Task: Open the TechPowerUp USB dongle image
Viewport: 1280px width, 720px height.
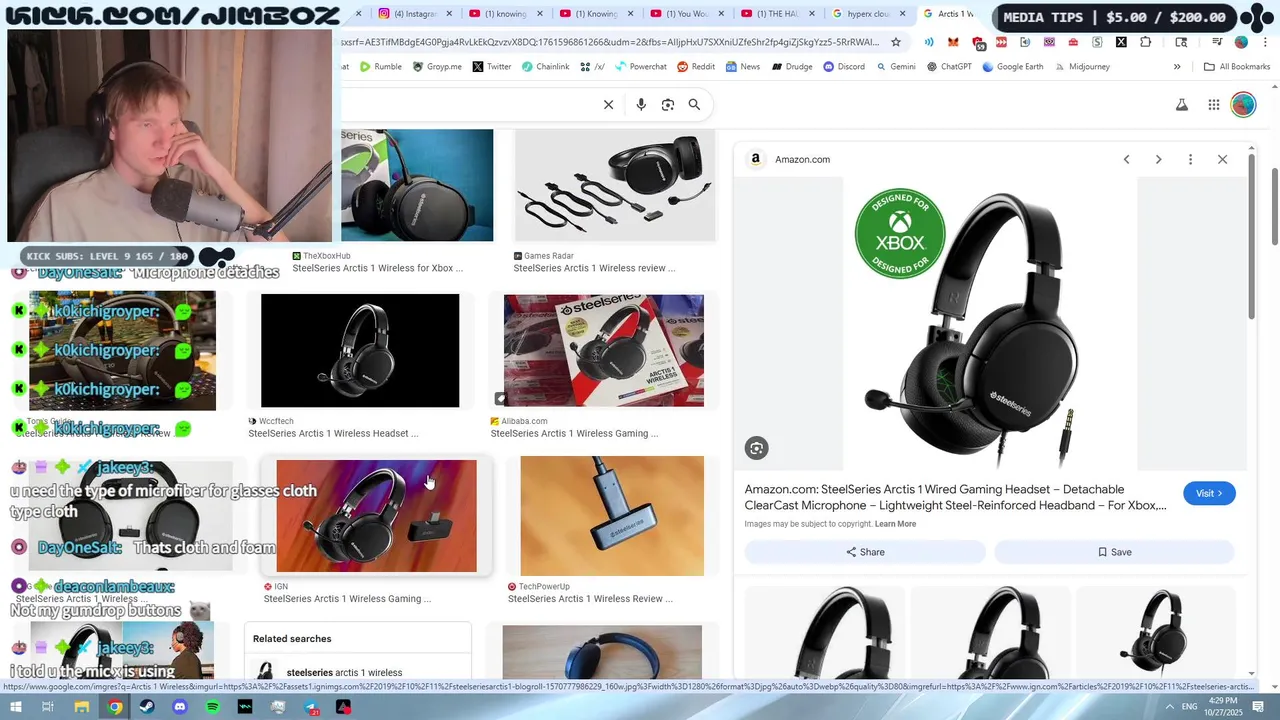Action: point(612,516)
